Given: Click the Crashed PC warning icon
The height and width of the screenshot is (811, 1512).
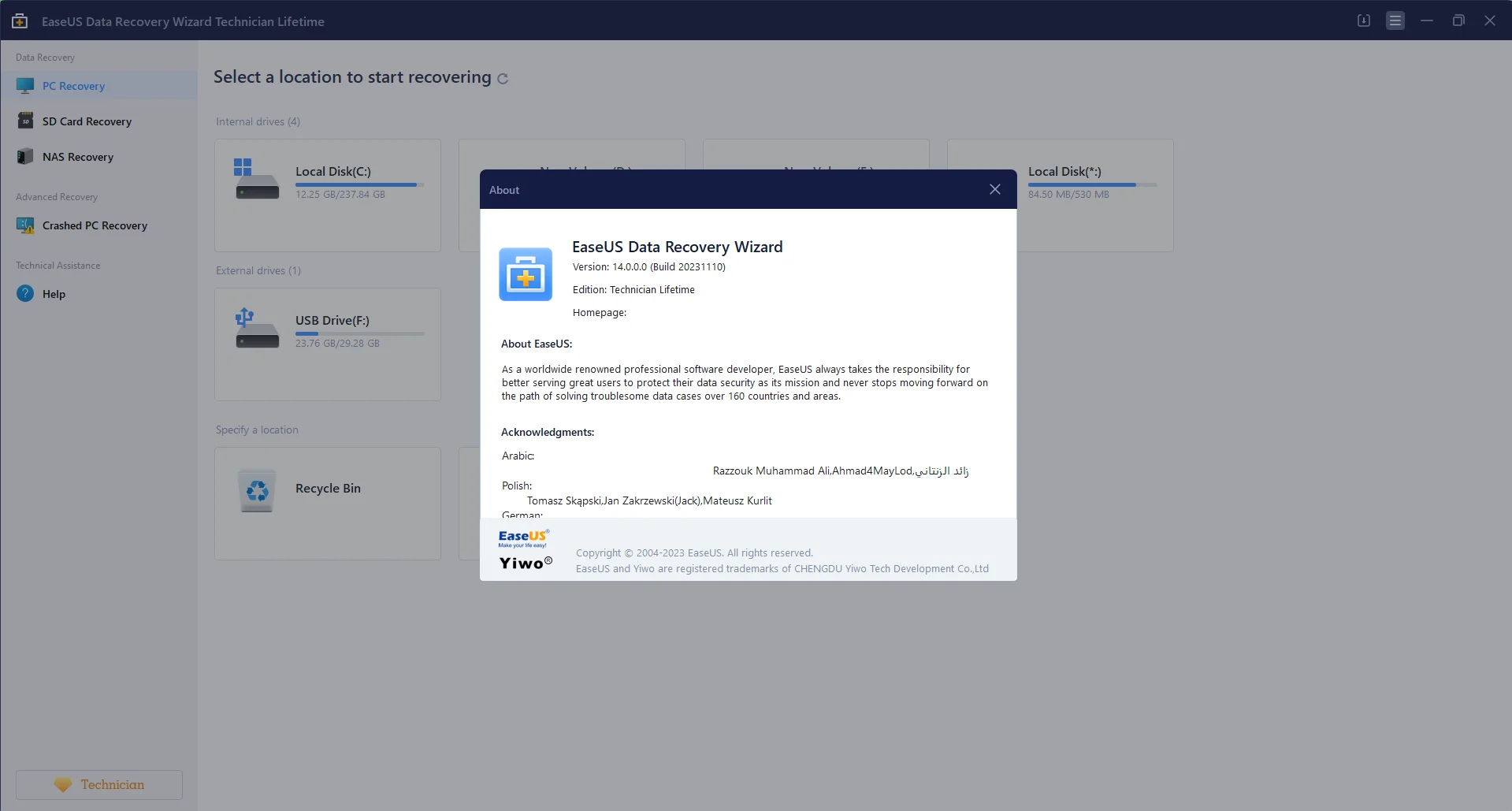Looking at the screenshot, I should click(x=25, y=225).
